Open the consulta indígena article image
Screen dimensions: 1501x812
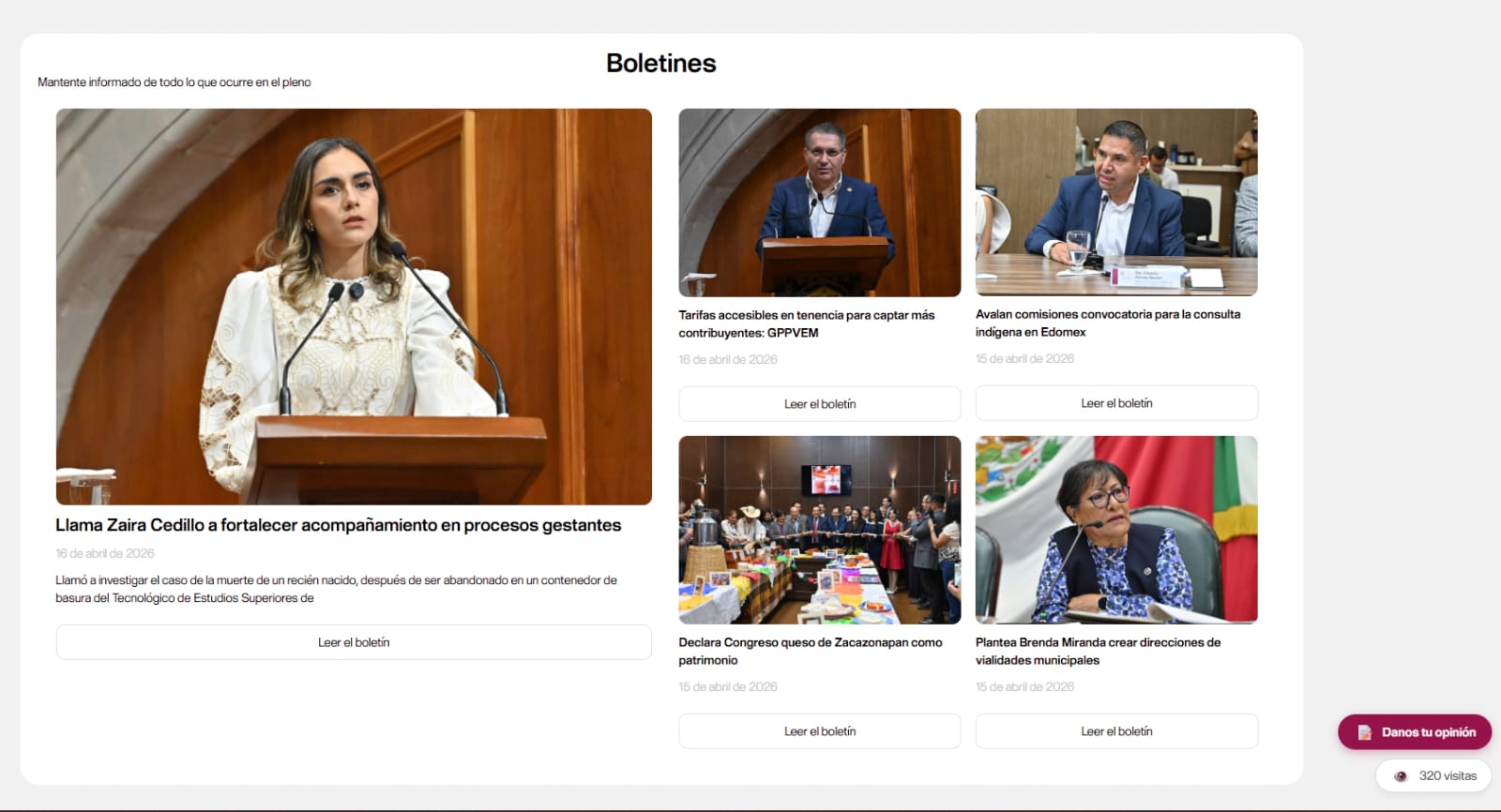point(1115,203)
